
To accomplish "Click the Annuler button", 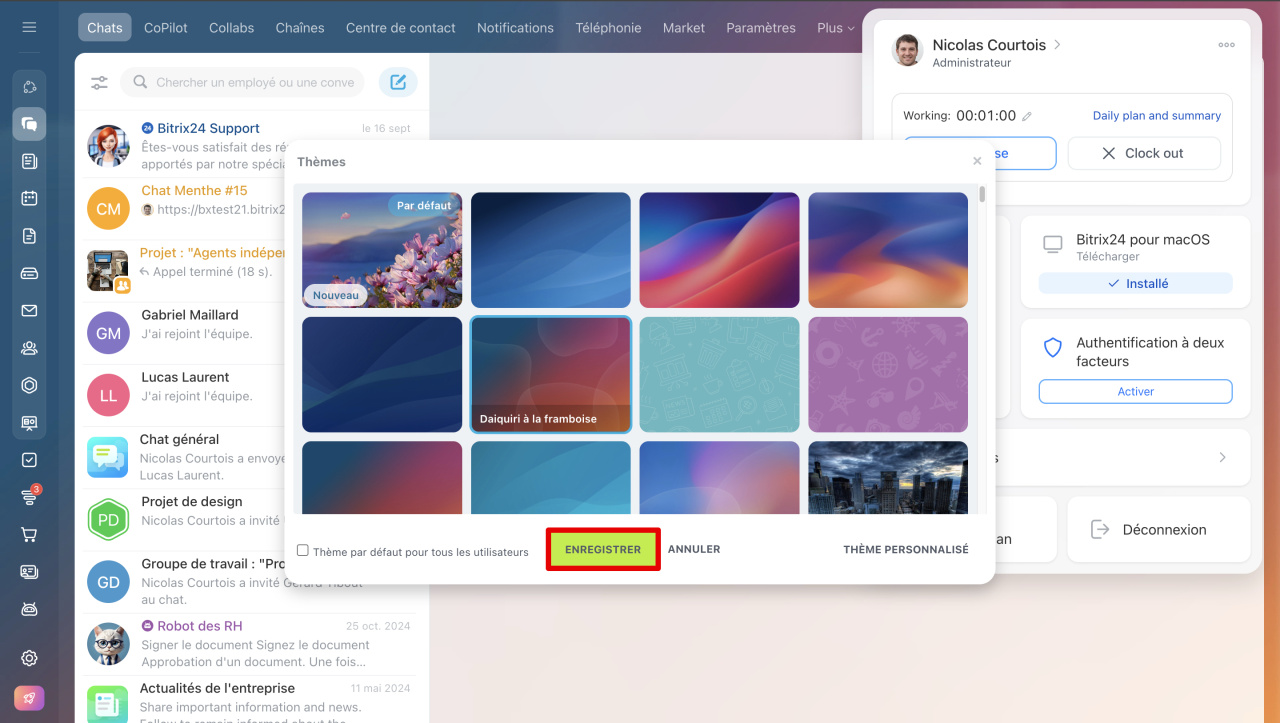I will coord(694,550).
